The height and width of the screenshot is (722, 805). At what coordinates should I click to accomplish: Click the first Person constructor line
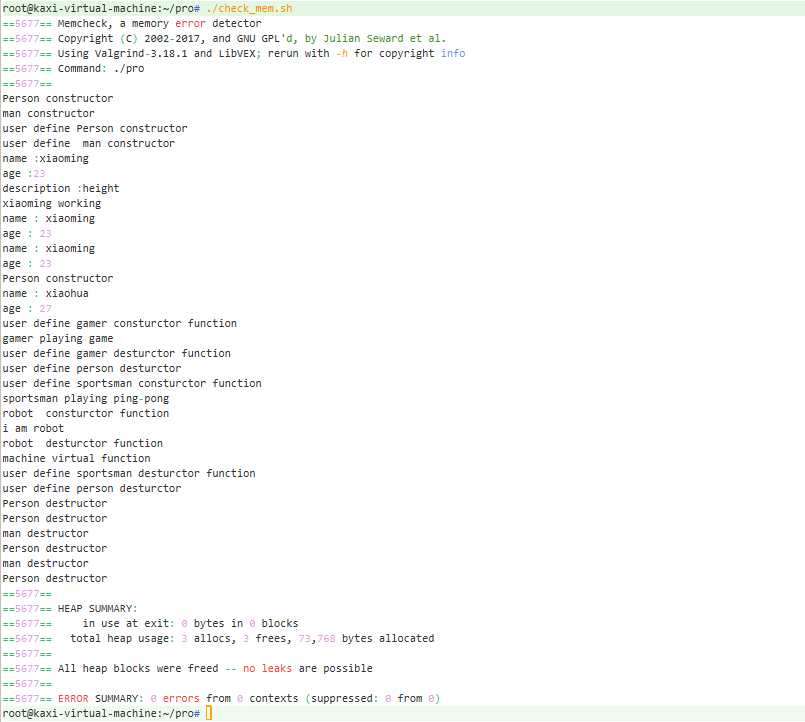(56, 98)
